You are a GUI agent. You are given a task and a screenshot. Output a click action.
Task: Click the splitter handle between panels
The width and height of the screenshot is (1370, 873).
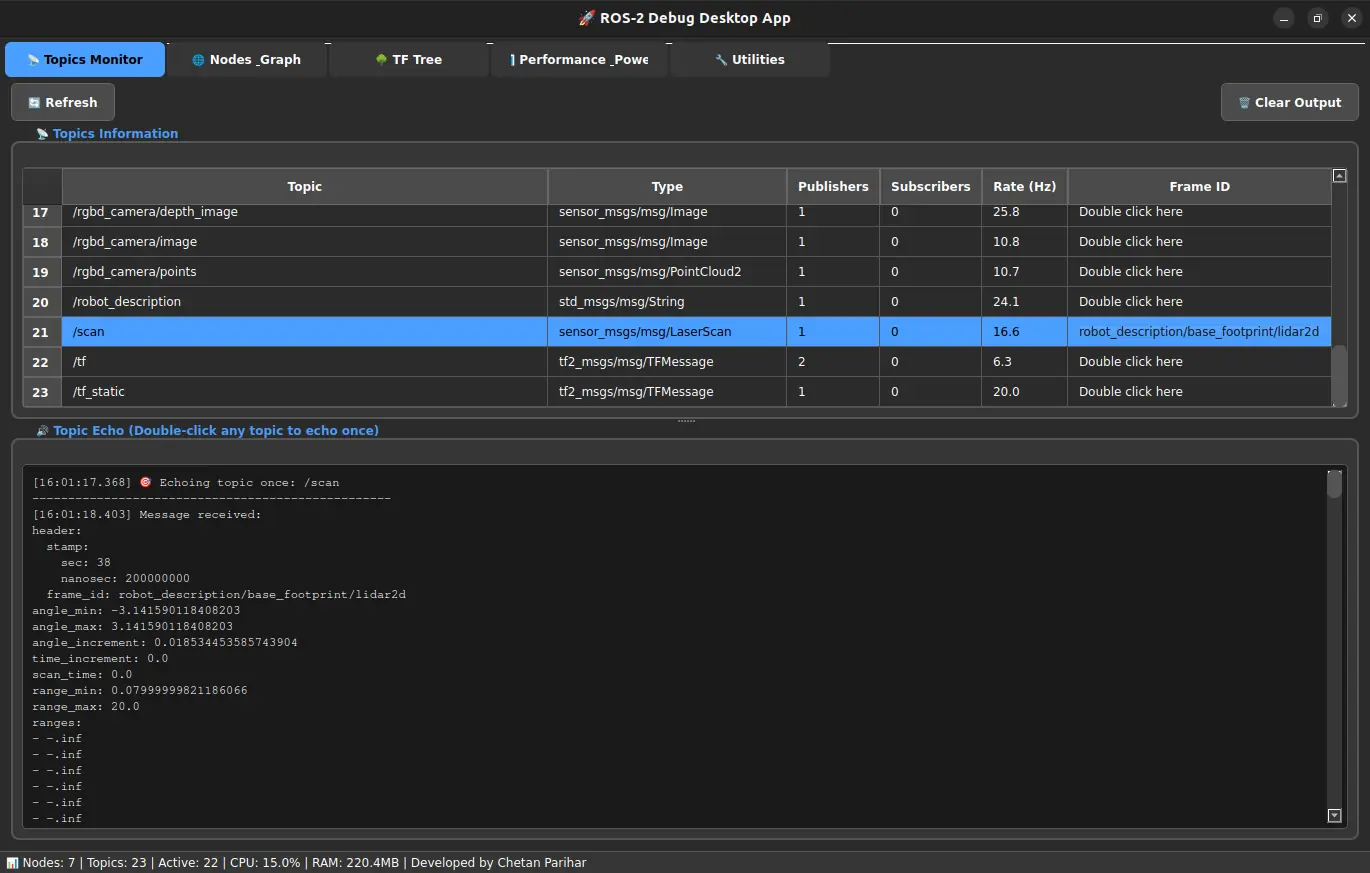click(685, 421)
